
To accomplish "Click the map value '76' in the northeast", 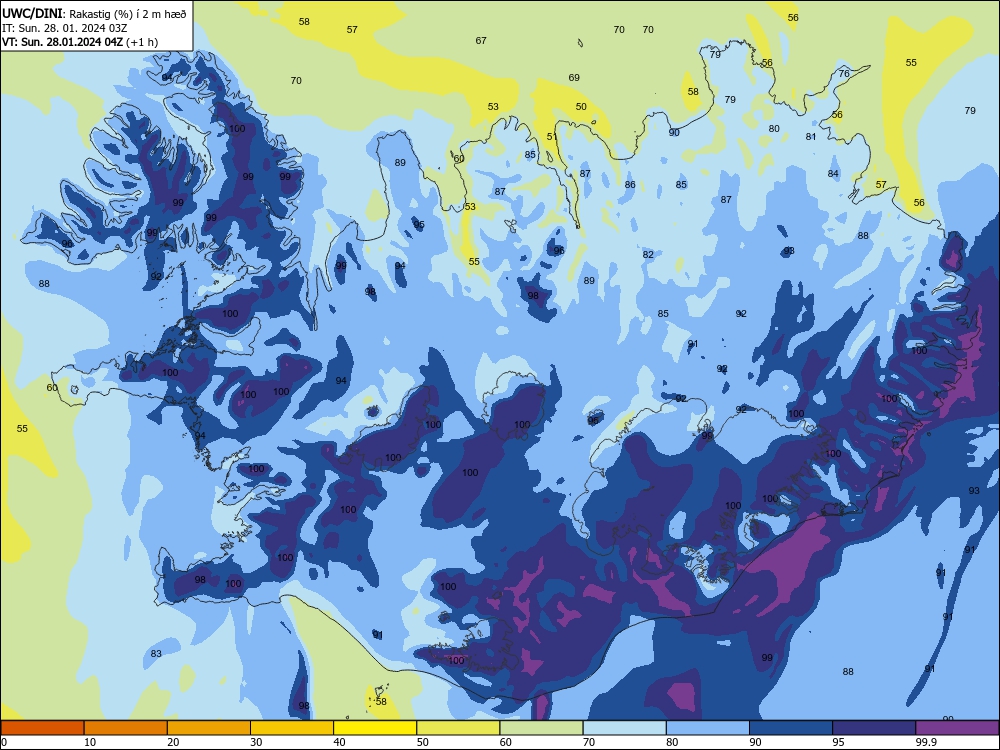I will click(x=844, y=74).
